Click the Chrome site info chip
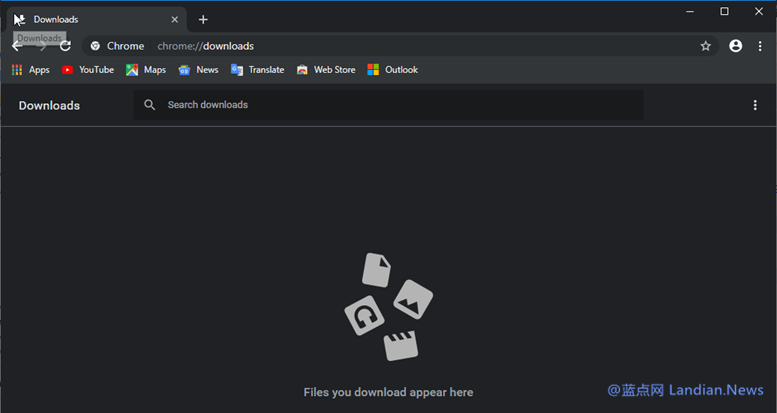The height and width of the screenshot is (413, 777). pos(117,46)
